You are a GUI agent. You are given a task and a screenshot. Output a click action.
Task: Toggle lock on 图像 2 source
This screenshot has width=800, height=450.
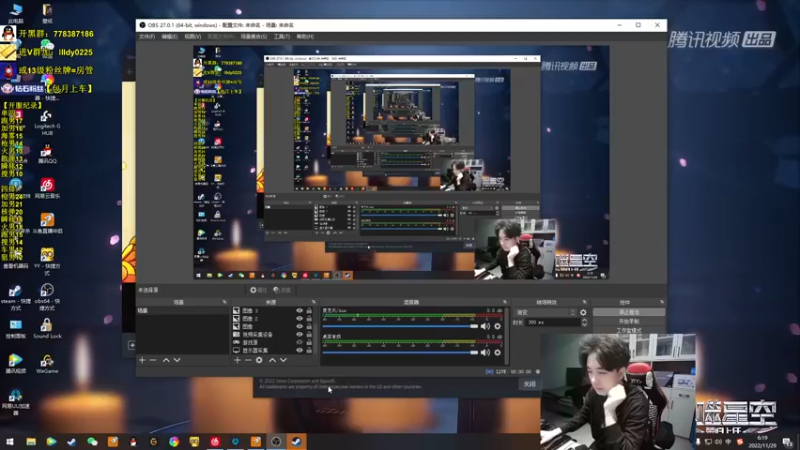pos(309,318)
